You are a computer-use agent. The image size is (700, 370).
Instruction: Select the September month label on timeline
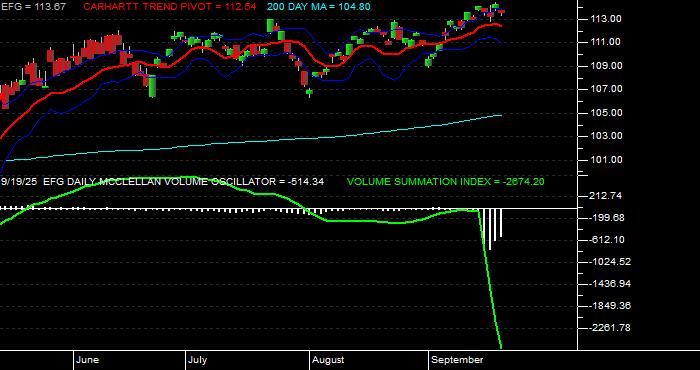[x=458, y=360]
